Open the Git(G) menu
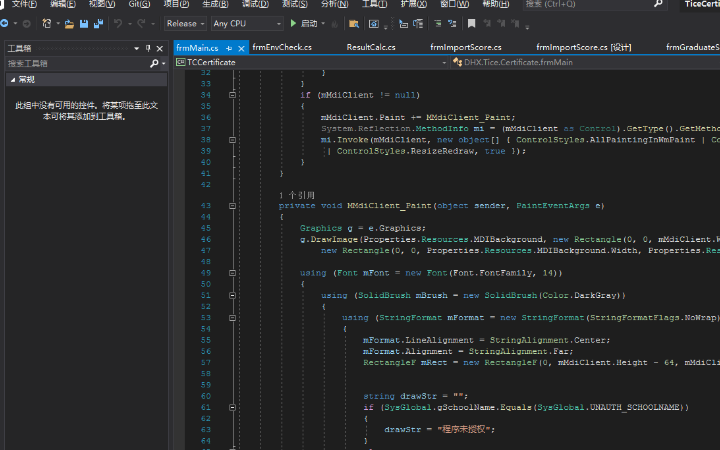The image size is (720, 450). pos(139,4)
